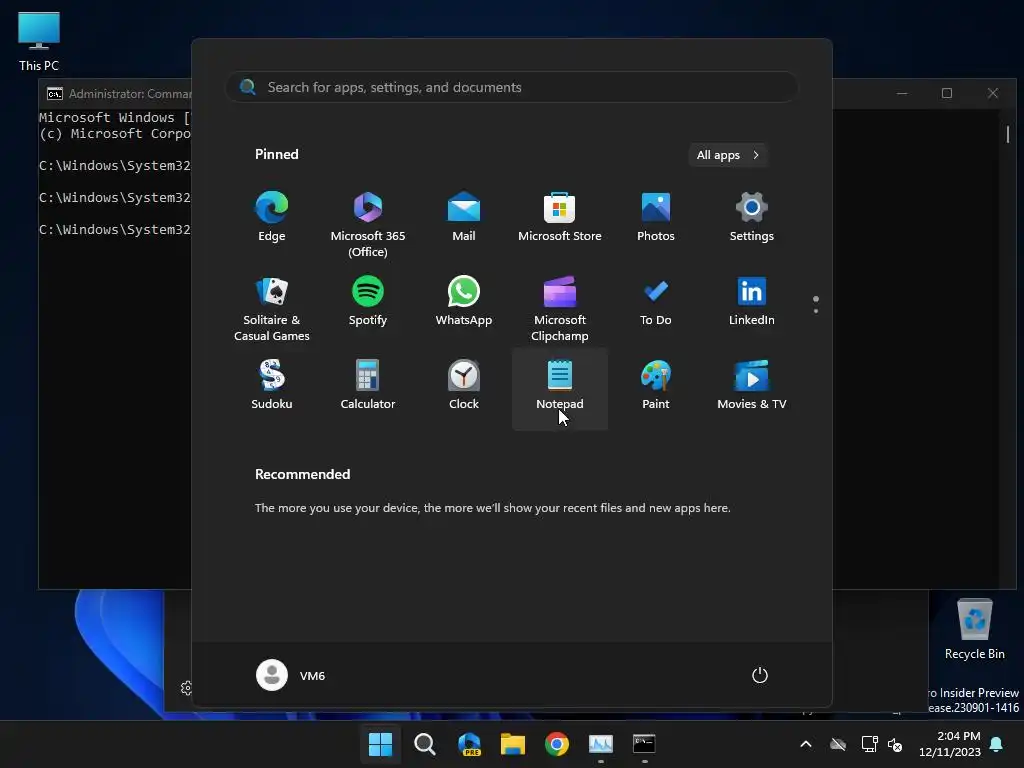1024x768 pixels.
Task: Open Spotify
Action: (368, 302)
